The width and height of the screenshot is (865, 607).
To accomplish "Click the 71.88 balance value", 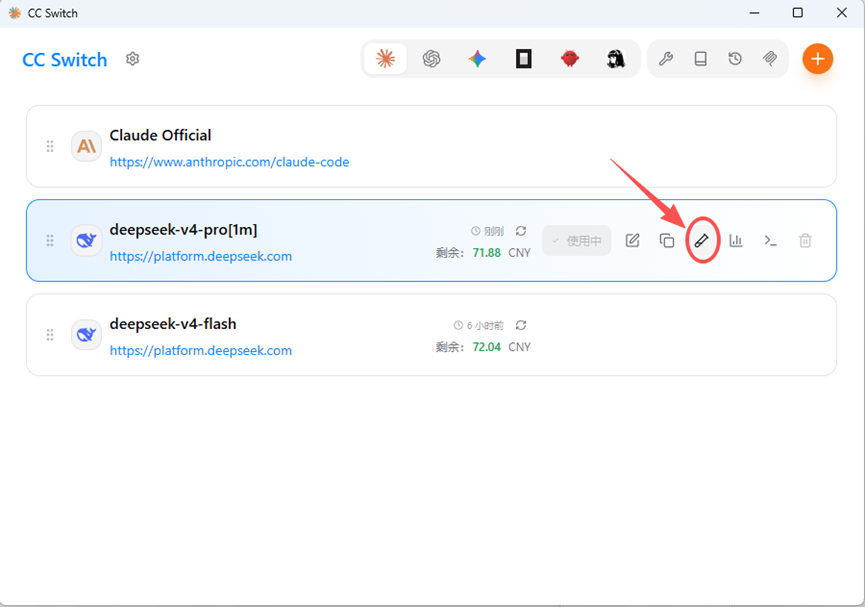I will [487, 253].
